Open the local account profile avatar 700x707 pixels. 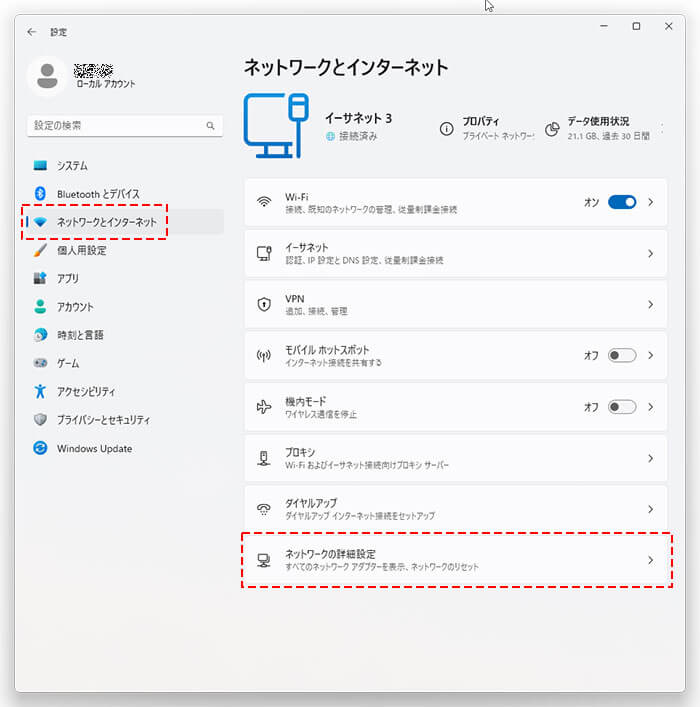click(47, 76)
